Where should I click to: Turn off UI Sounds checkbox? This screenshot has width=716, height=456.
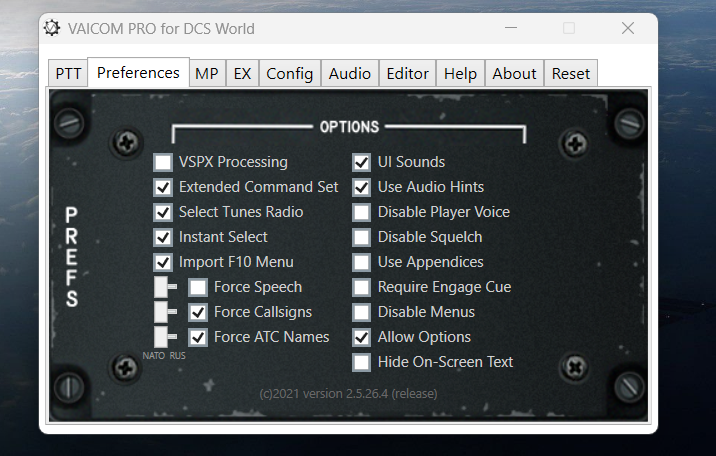click(x=362, y=162)
